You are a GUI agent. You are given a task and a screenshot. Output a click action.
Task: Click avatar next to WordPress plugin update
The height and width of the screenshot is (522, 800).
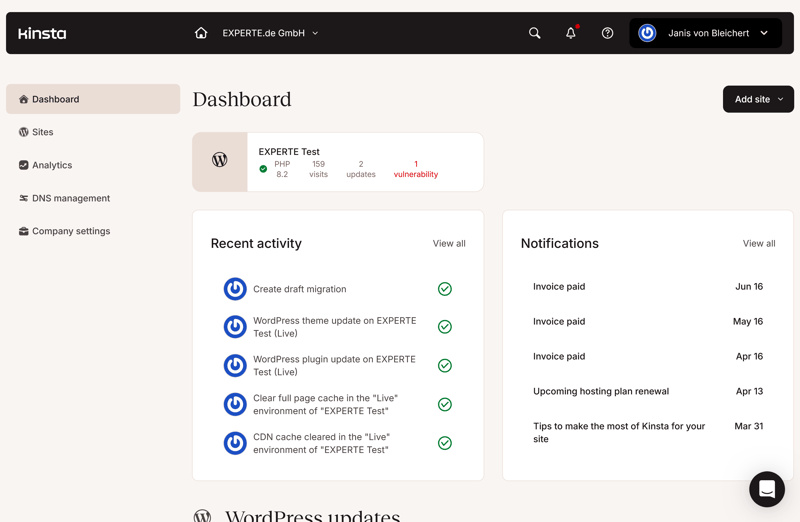point(235,365)
